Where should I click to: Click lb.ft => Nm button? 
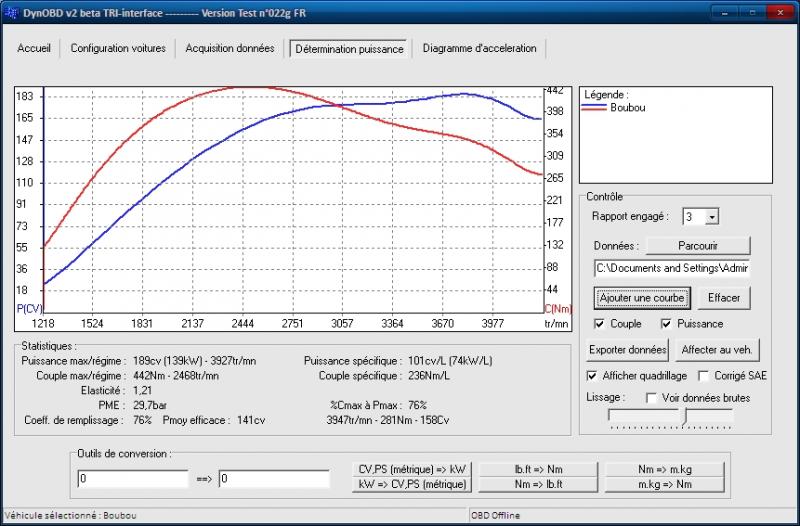pyautogui.click(x=538, y=469)
